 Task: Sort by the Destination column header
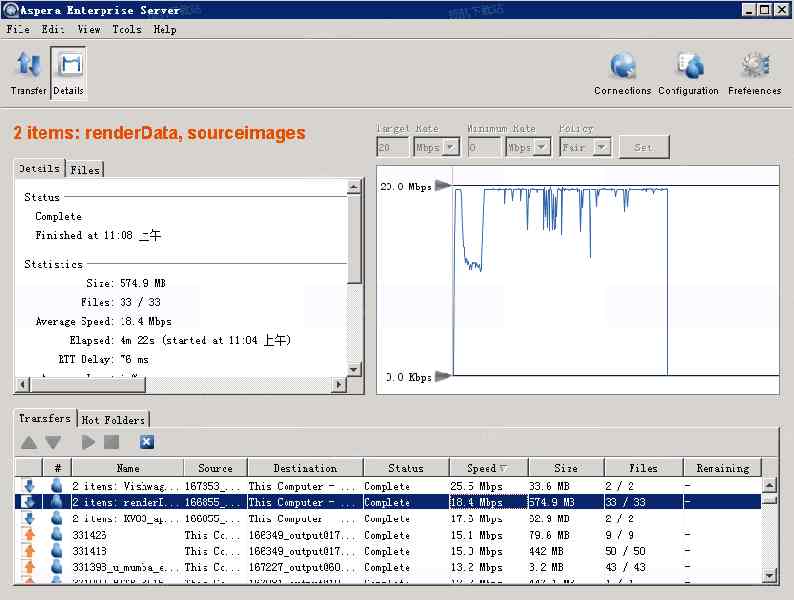305,468
